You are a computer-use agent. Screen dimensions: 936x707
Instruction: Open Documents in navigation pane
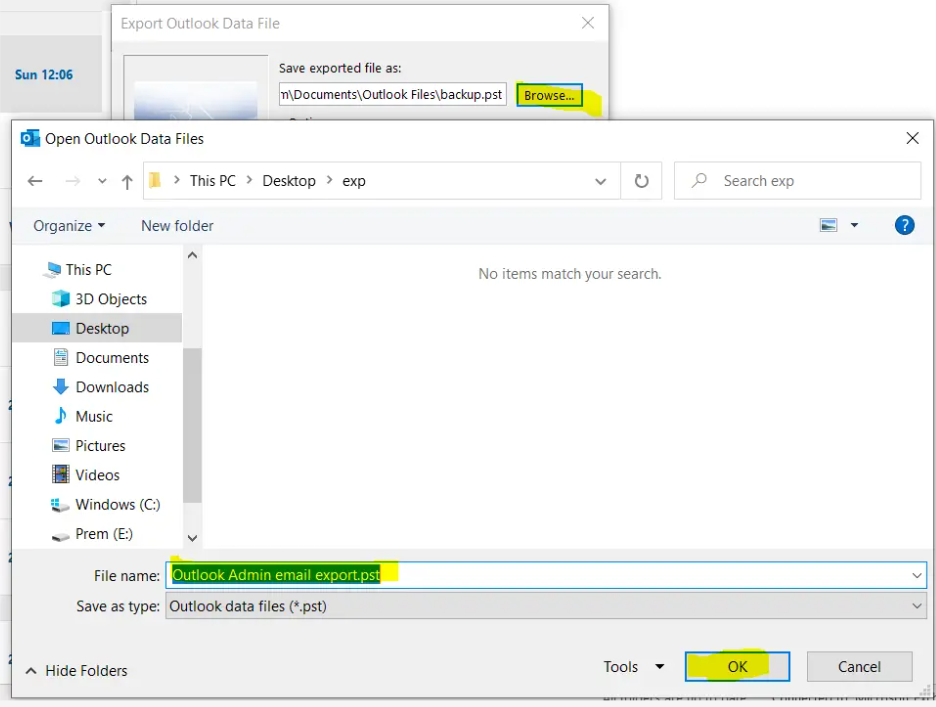tap(112, 358)
